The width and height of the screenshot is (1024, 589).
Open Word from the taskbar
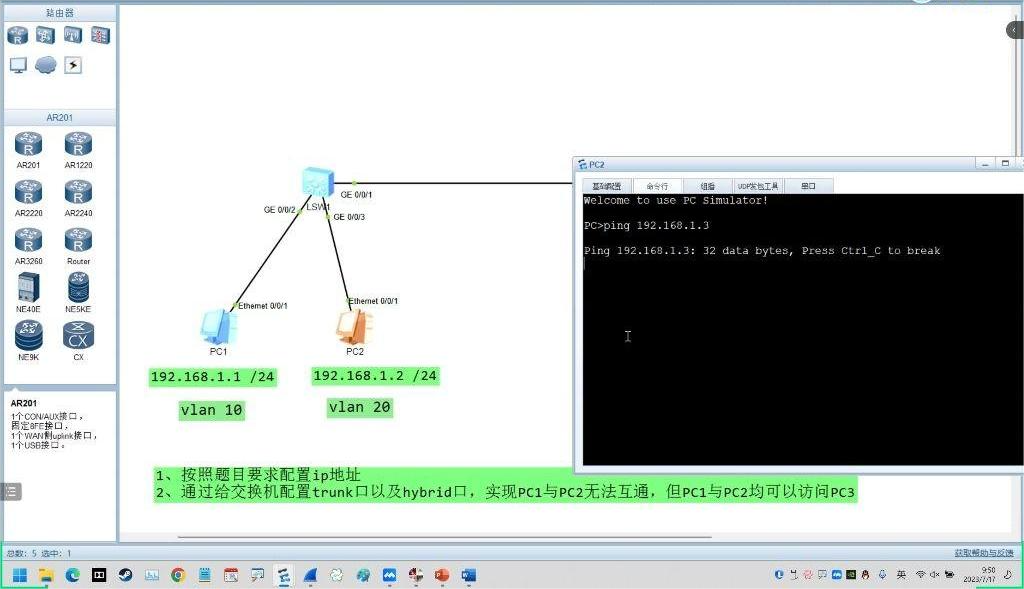[x=469, y=575]
